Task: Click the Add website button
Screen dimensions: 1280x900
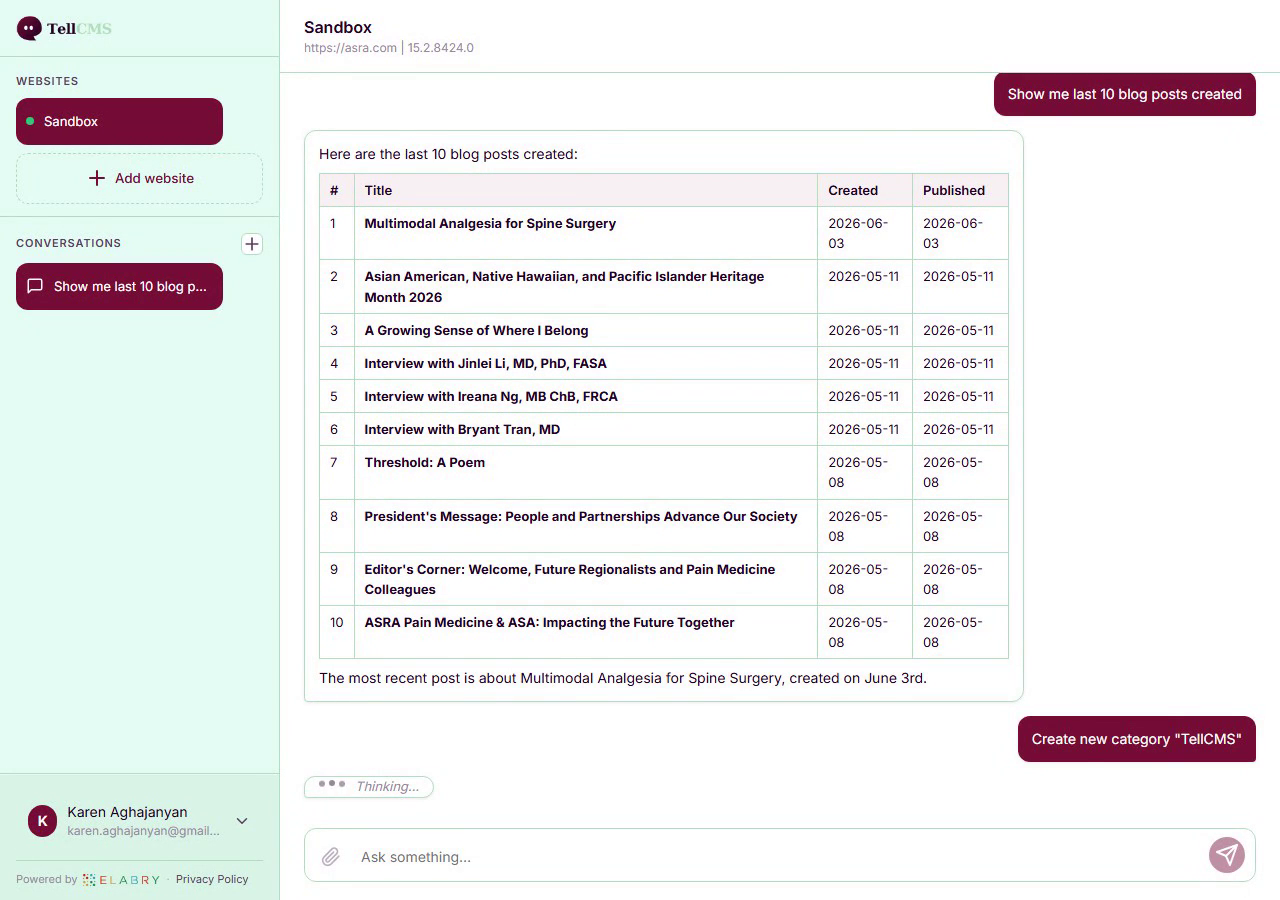Action: tap(139, 178)
